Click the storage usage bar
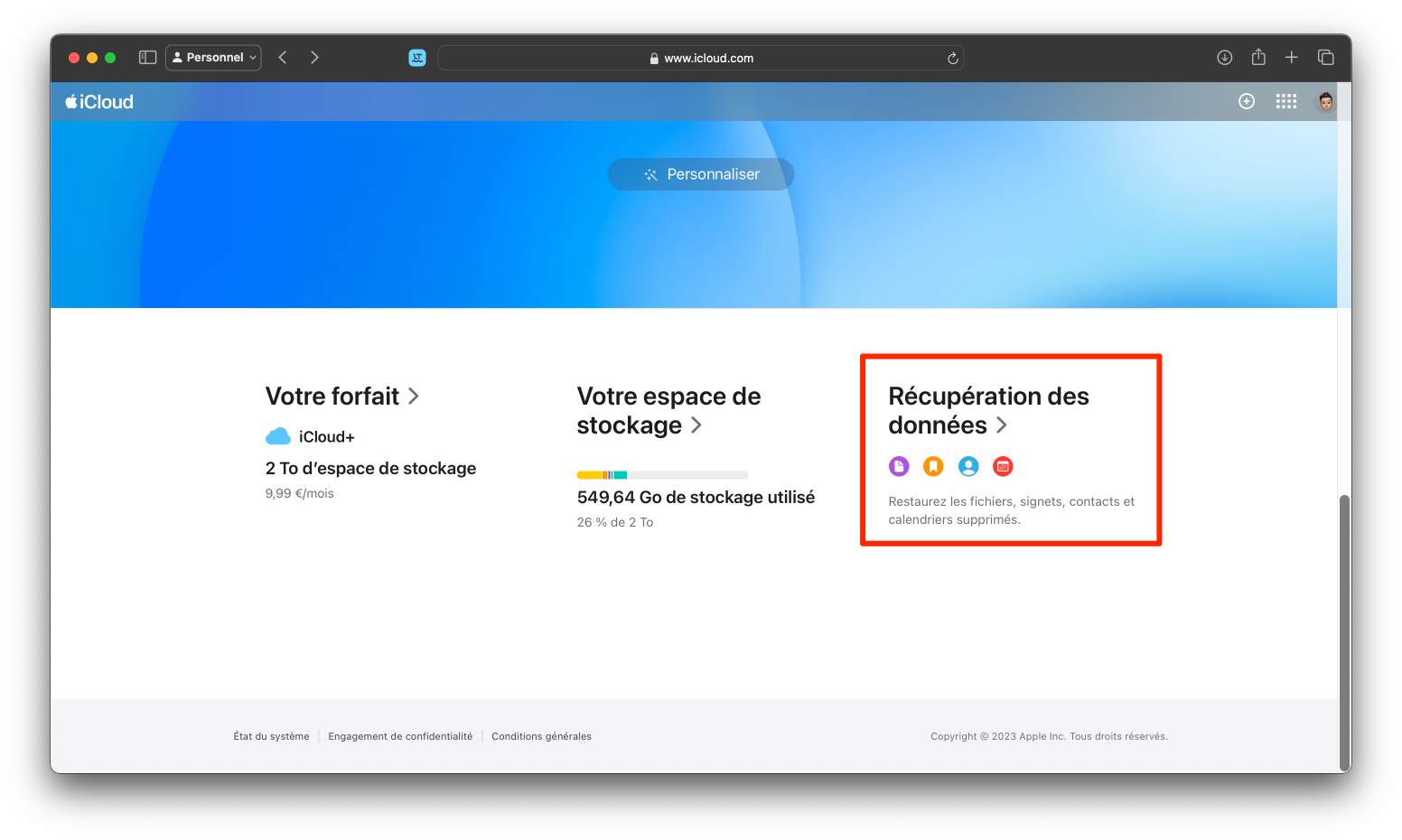 point(662,475)
